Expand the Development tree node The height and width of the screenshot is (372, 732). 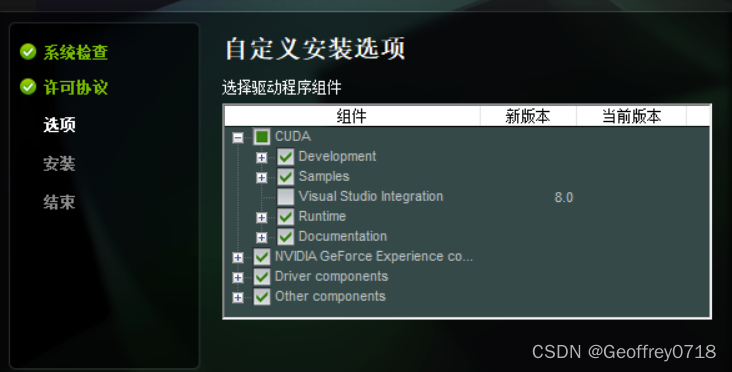pyautogui.click(x=261, y=157)
